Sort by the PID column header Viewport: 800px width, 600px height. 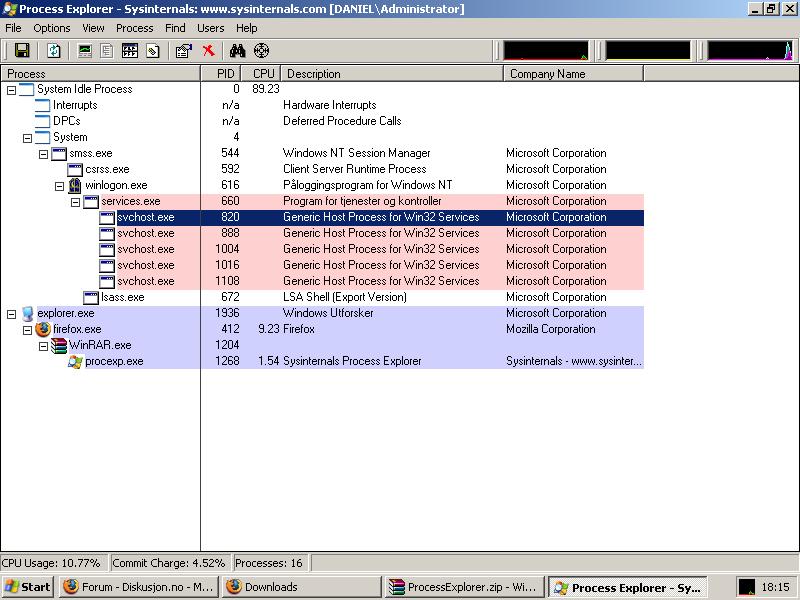pyautogui.click(x=221, y=74)
